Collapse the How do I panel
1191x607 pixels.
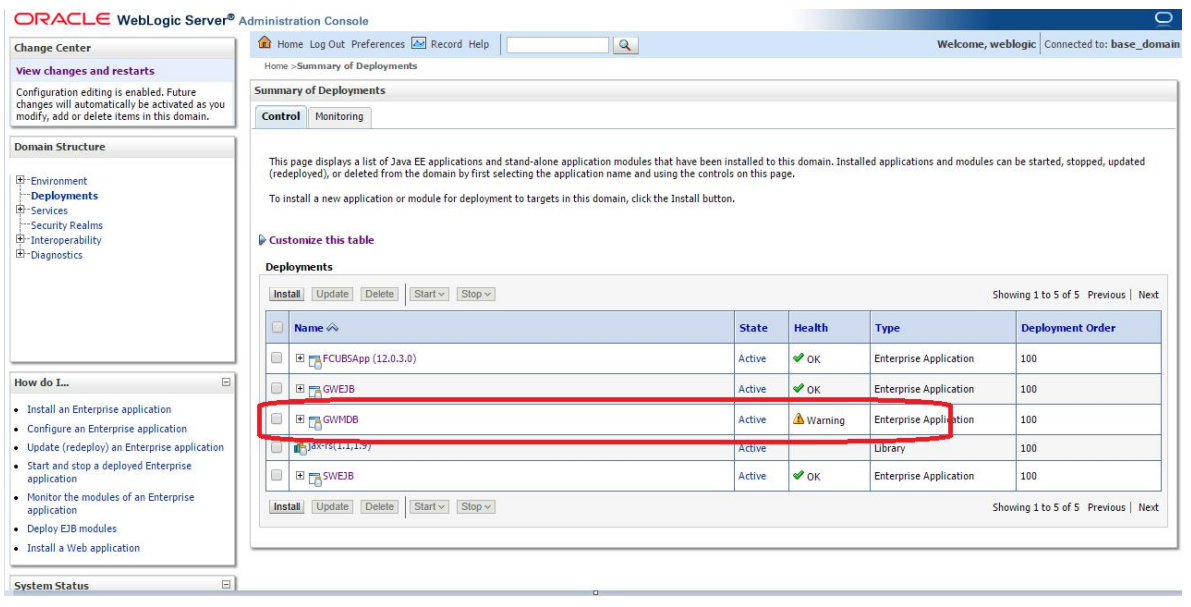point(226,382)
